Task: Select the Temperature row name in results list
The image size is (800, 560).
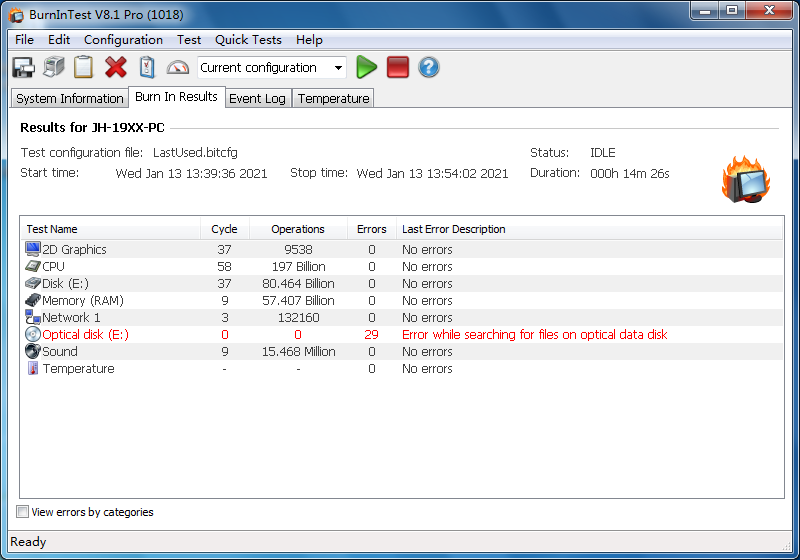Action: [x=79, y=368]
